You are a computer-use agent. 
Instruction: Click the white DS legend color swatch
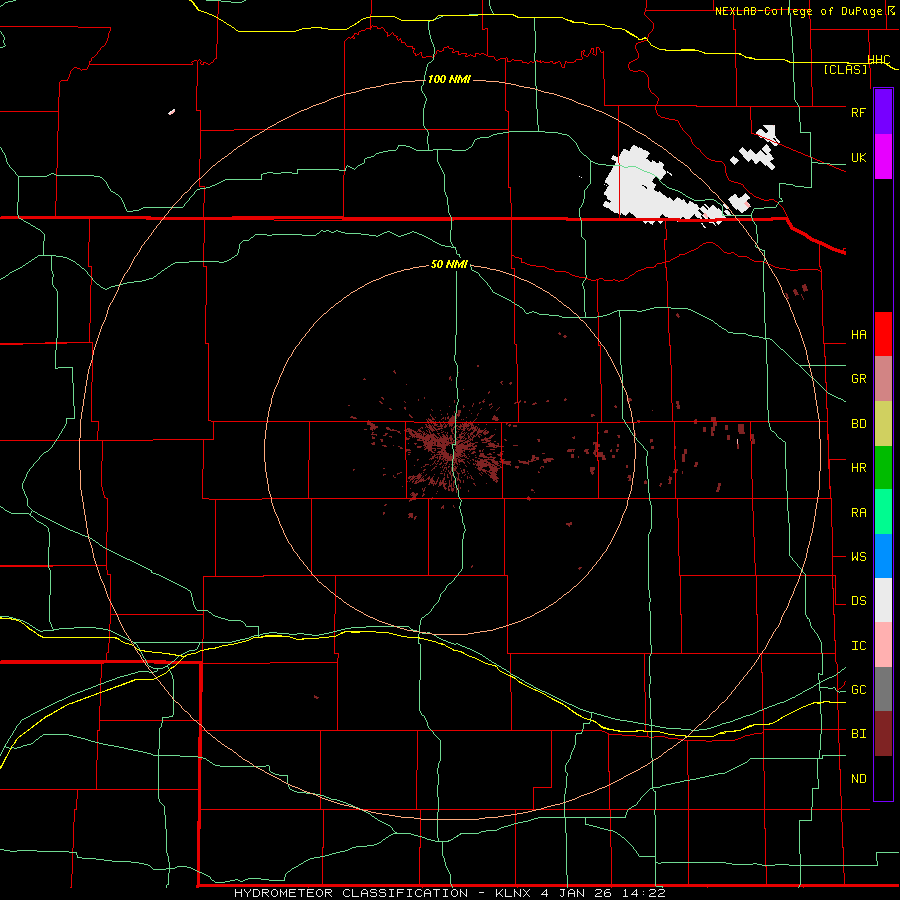click(x=883, y=600)
